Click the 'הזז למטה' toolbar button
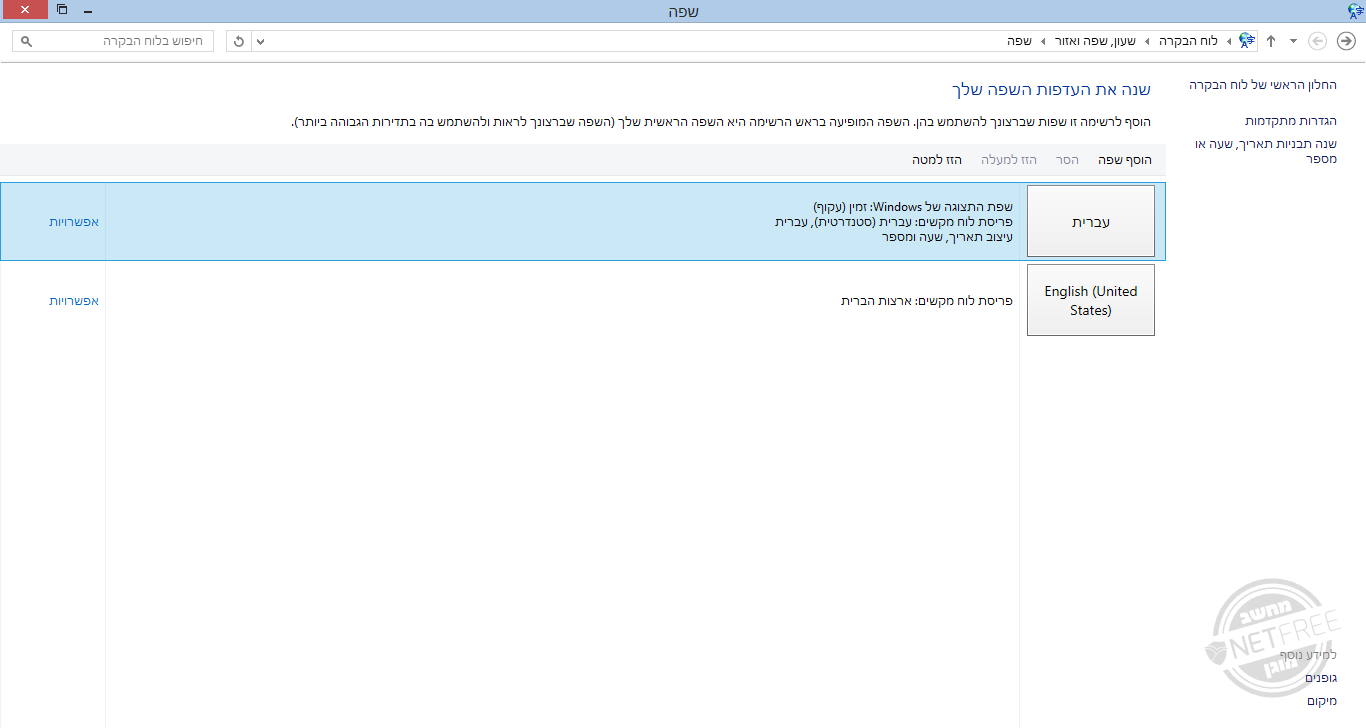This screenshot has height=728, width=1366. click(x=937, y=160)
